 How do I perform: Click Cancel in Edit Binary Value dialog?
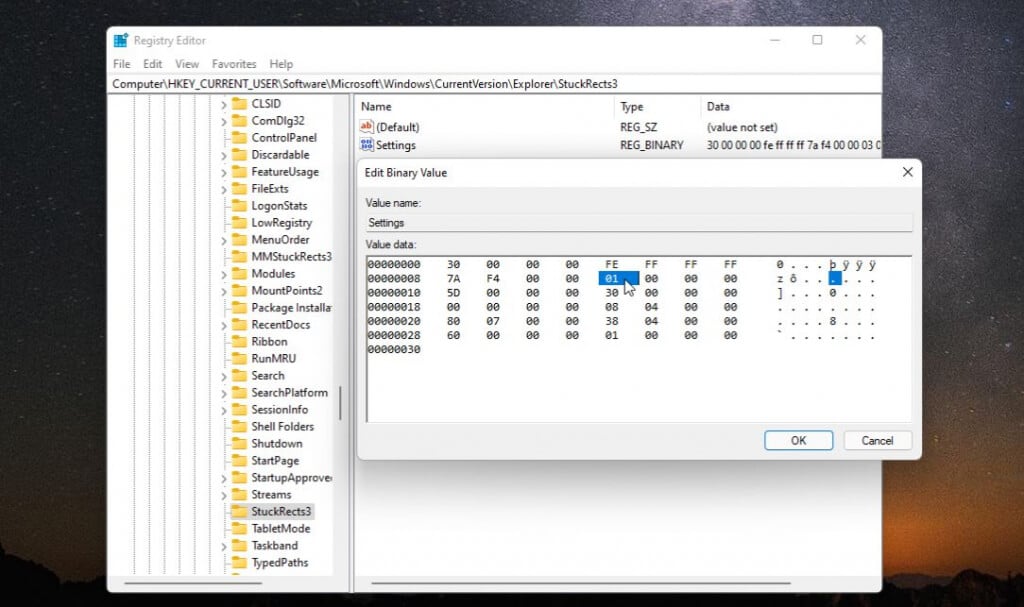pos(877,440)
